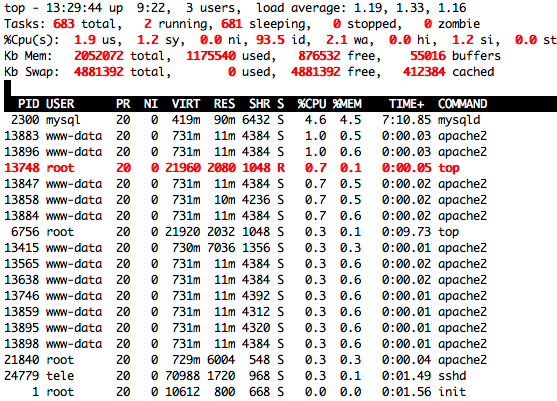Select PID 24779 in the process list

coord(22,375)
